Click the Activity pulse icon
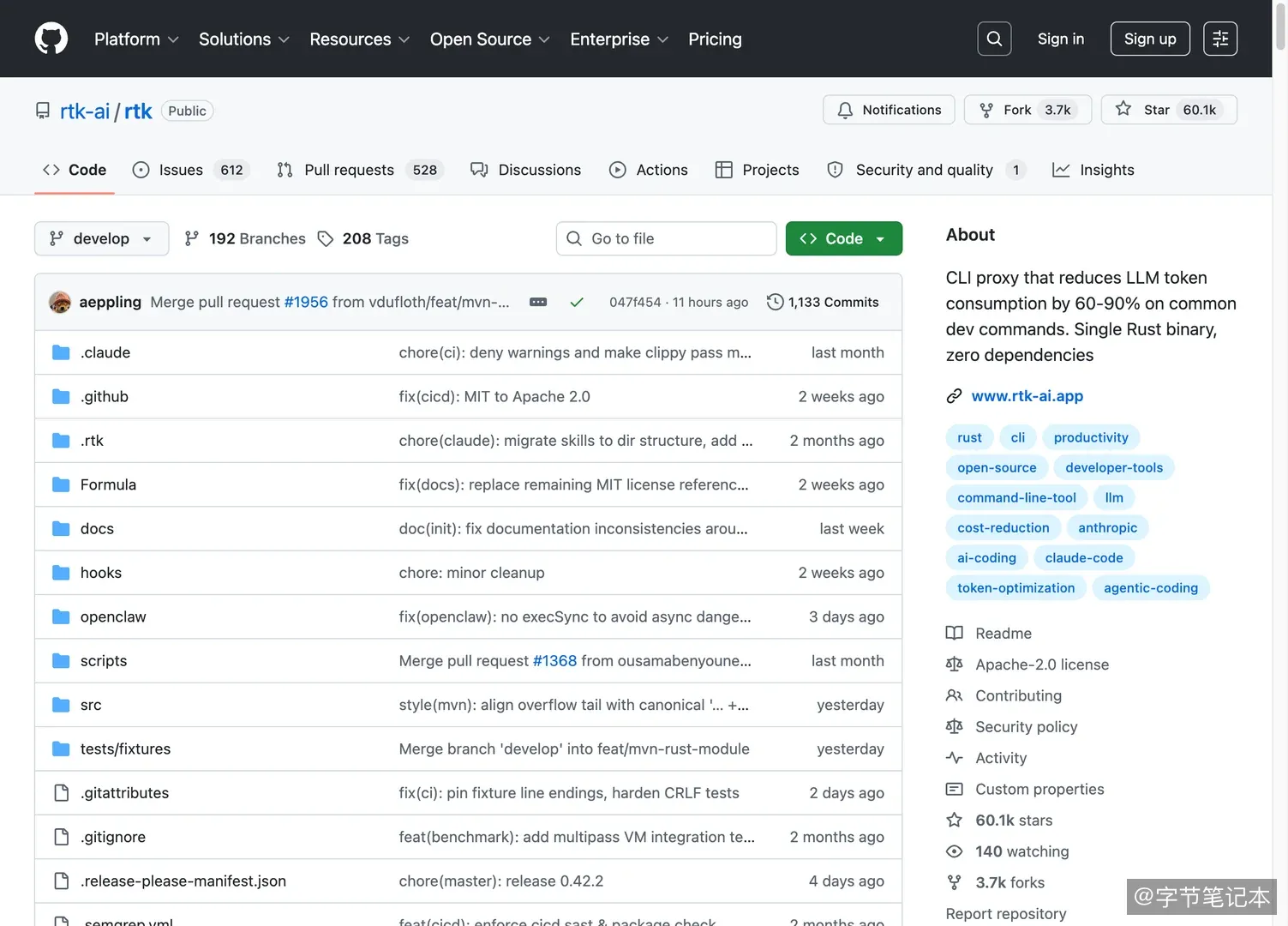 tap(954, 758)
